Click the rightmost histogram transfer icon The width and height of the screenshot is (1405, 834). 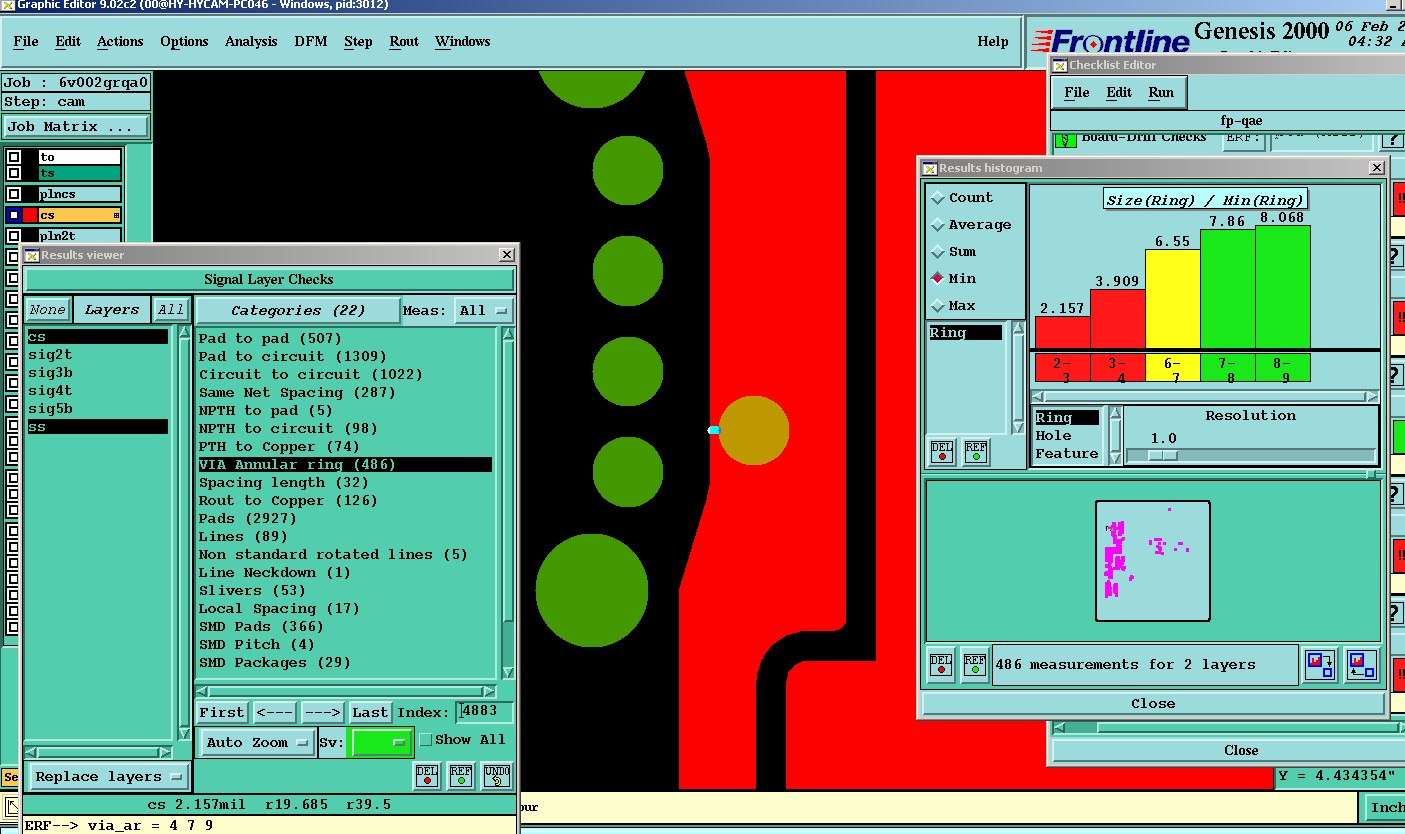(1361, 665)
